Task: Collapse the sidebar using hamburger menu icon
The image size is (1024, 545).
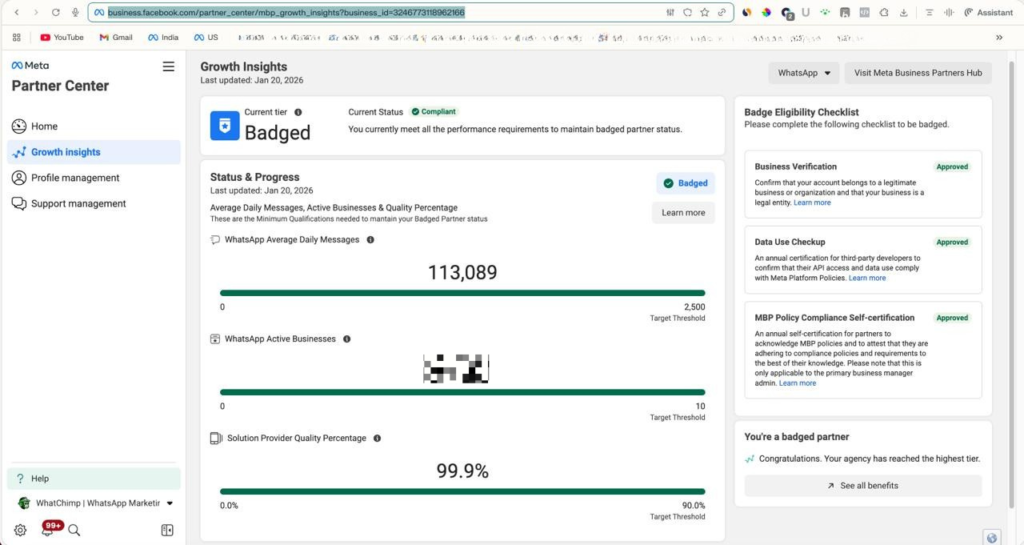Action: point(168,66)
